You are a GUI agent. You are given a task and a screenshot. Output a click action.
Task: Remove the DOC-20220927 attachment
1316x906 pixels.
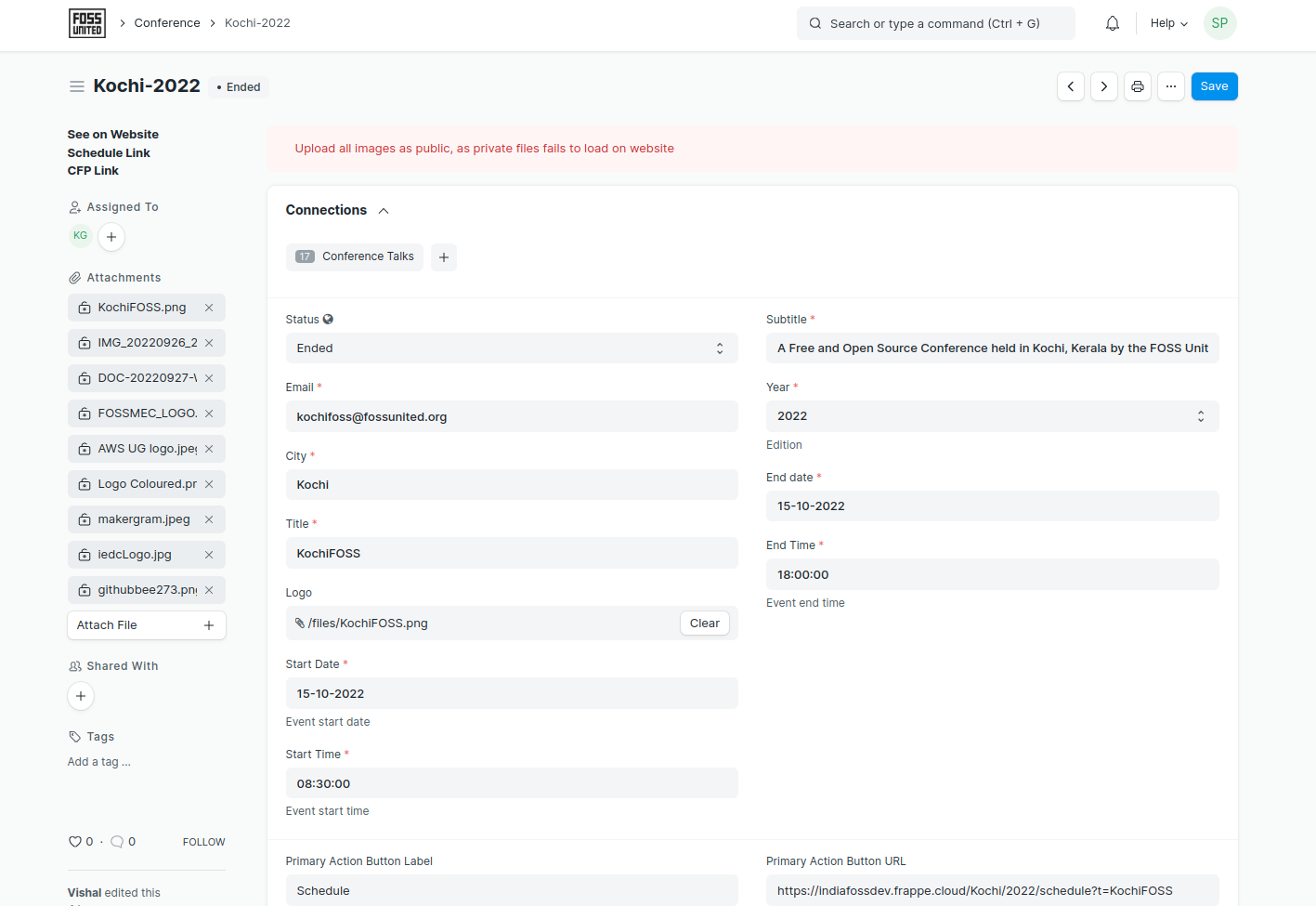tap(209, 378)
